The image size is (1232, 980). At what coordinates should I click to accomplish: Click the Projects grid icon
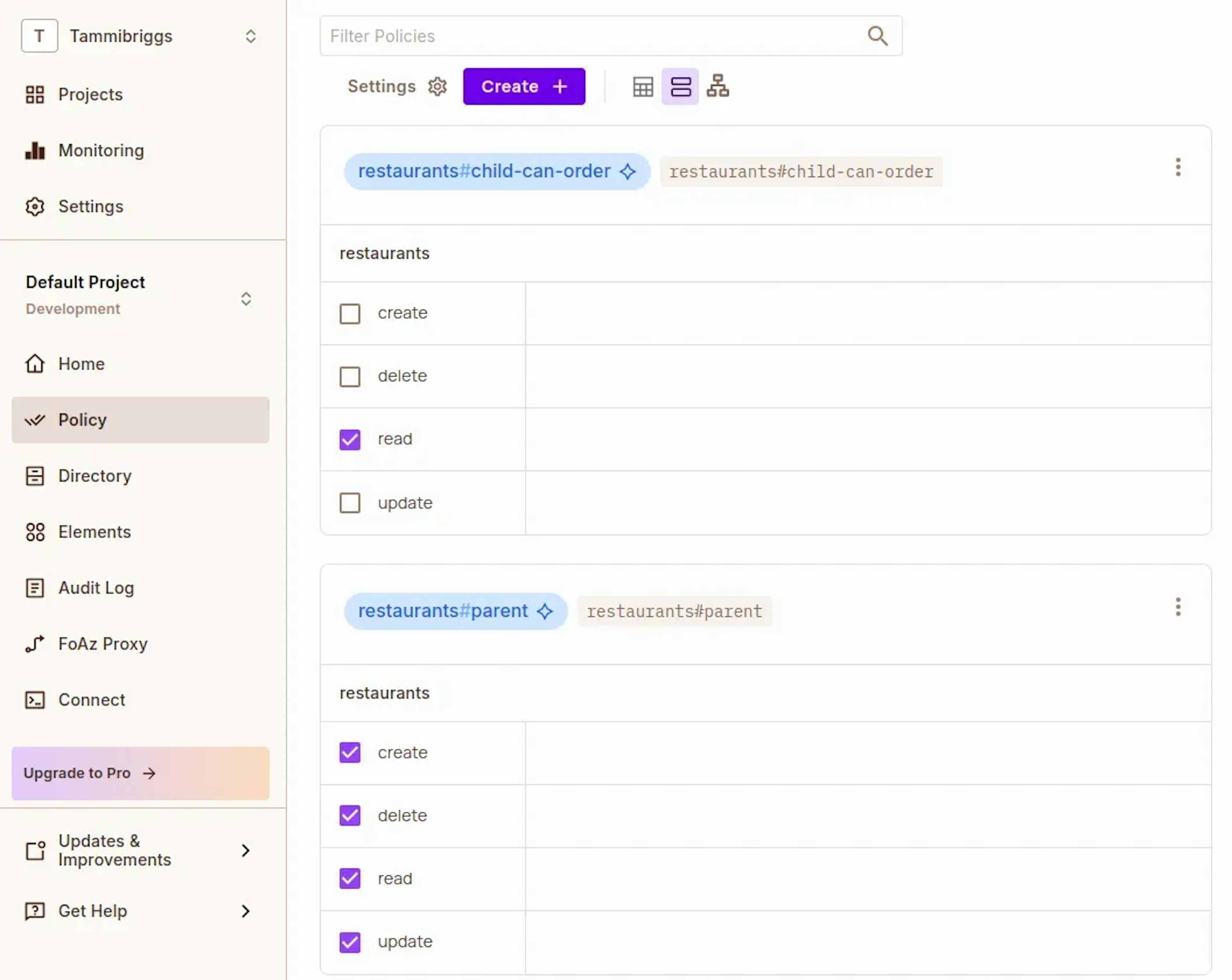[x=35, y=94]
